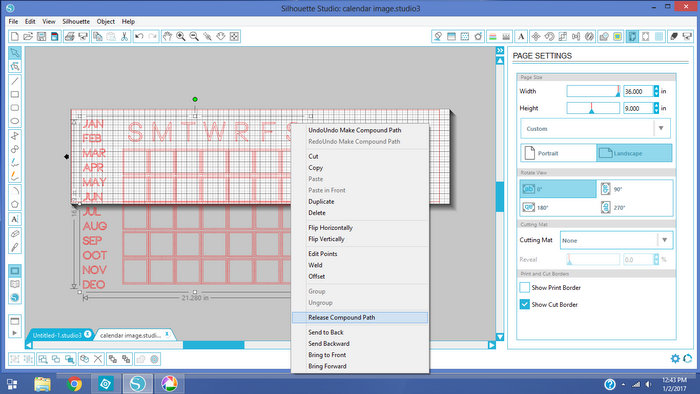Adjust the page Height slider
Image resolution: width=700 pixels, height=394 pixels.
pyautogui.click(x=593, y=108)
